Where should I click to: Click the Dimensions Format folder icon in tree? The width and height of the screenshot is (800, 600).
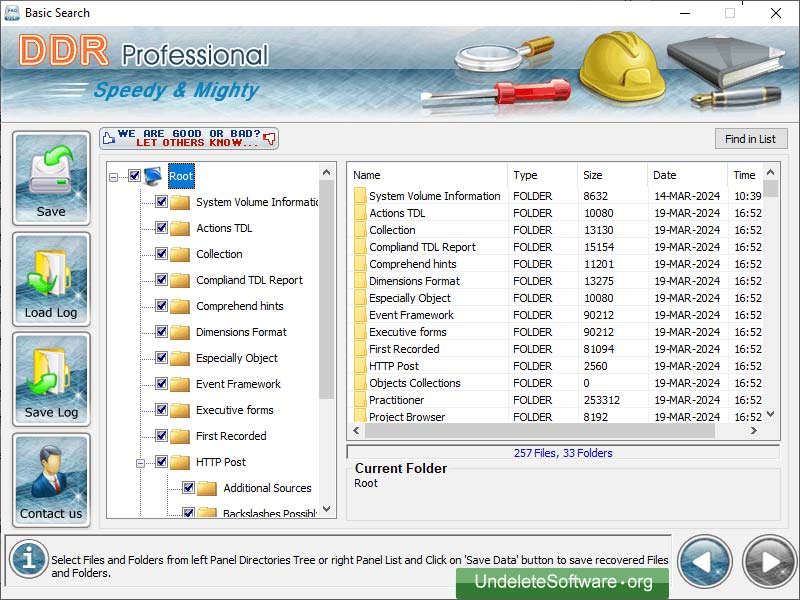[180, 332]
